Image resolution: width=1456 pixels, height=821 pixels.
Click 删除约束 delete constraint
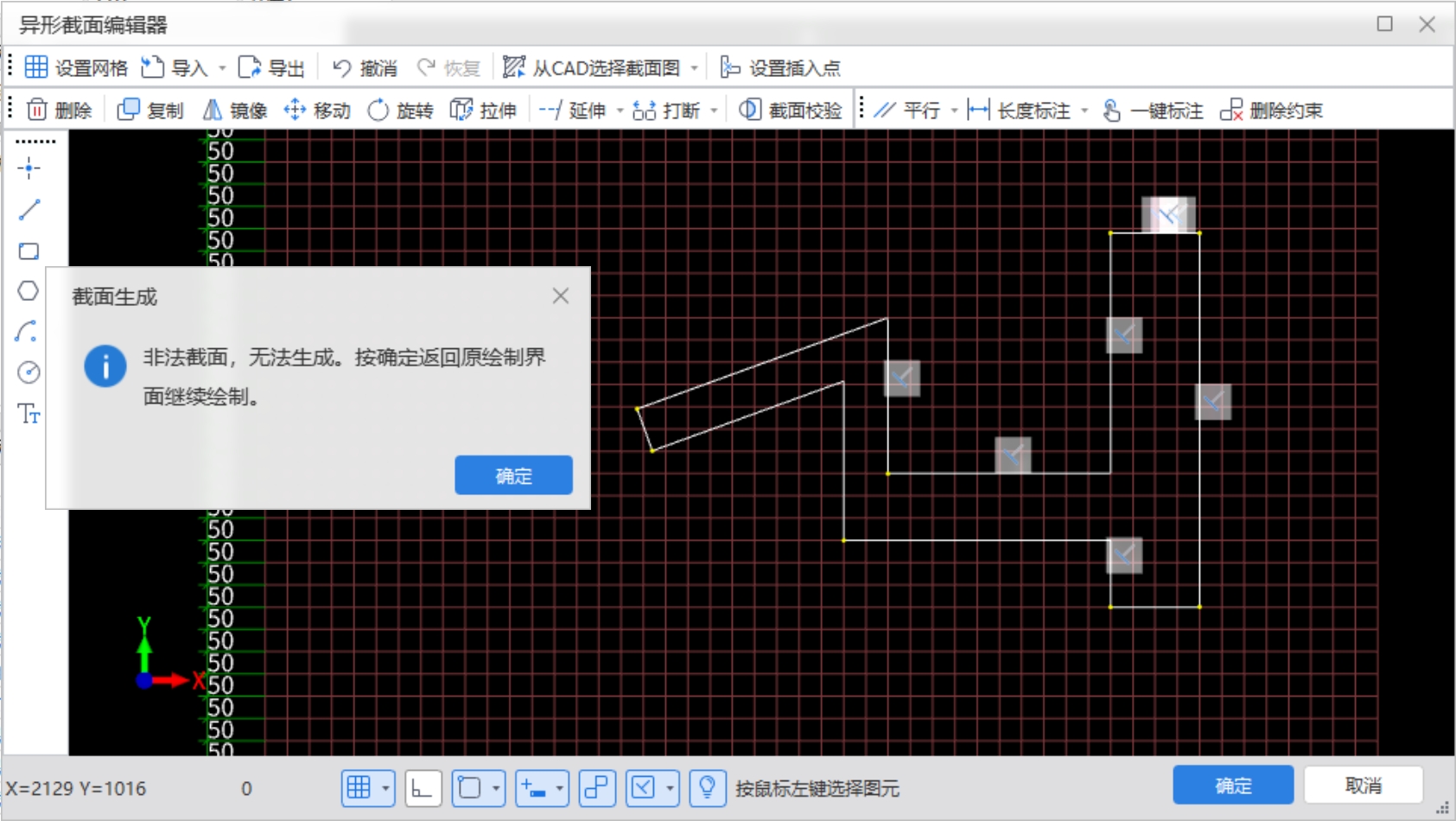click(x=1271, y=110)
